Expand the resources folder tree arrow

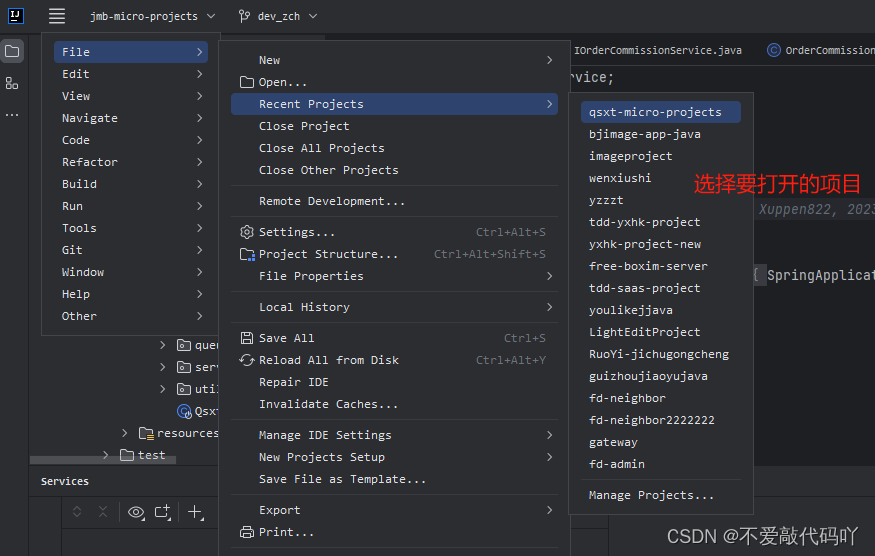[124, 433]
